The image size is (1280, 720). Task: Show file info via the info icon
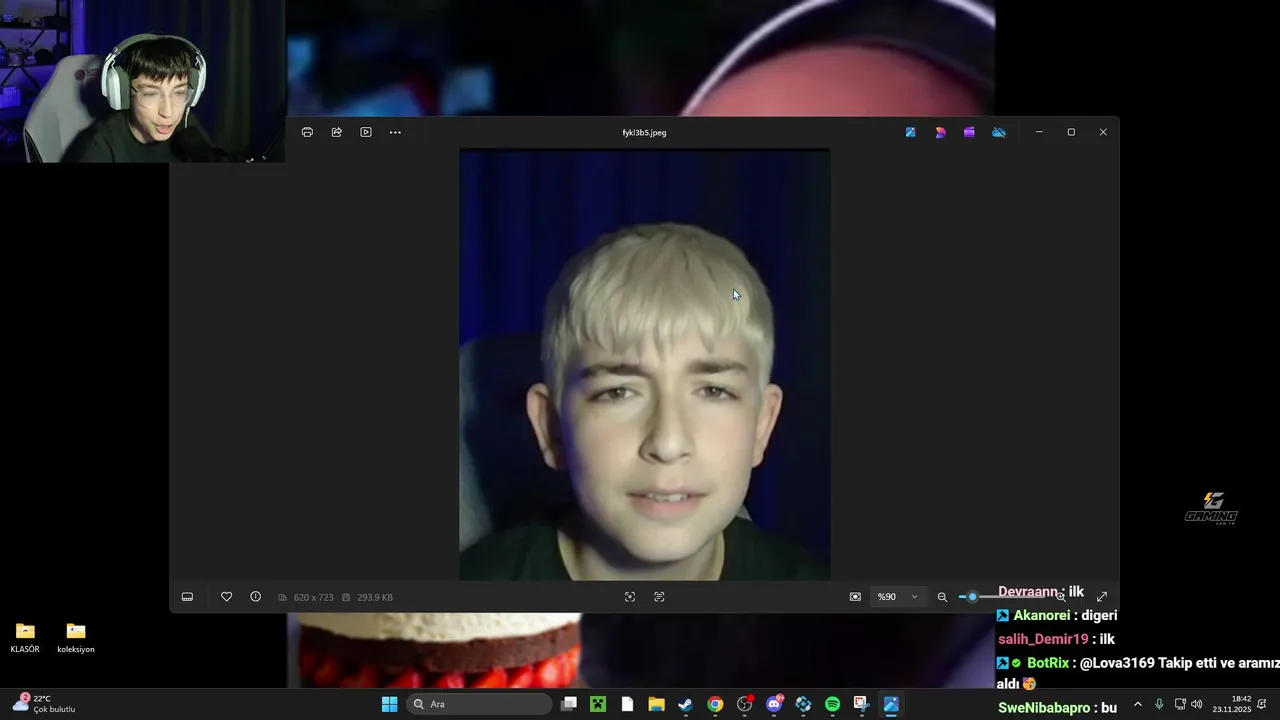[256, 597]
